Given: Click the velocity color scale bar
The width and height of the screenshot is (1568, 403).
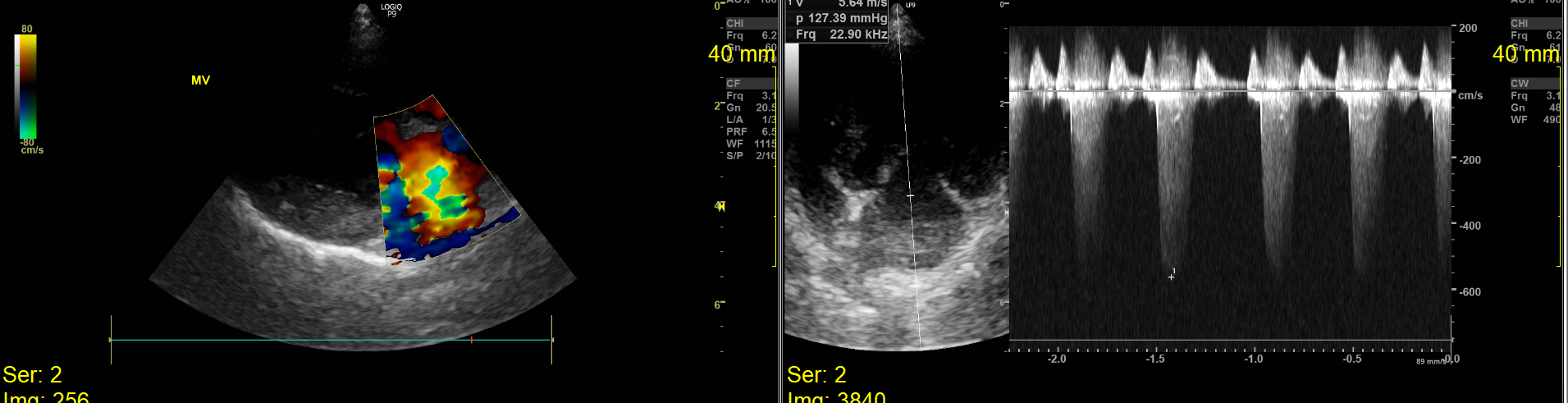Looking at the screenshot, I should [27, 85].
